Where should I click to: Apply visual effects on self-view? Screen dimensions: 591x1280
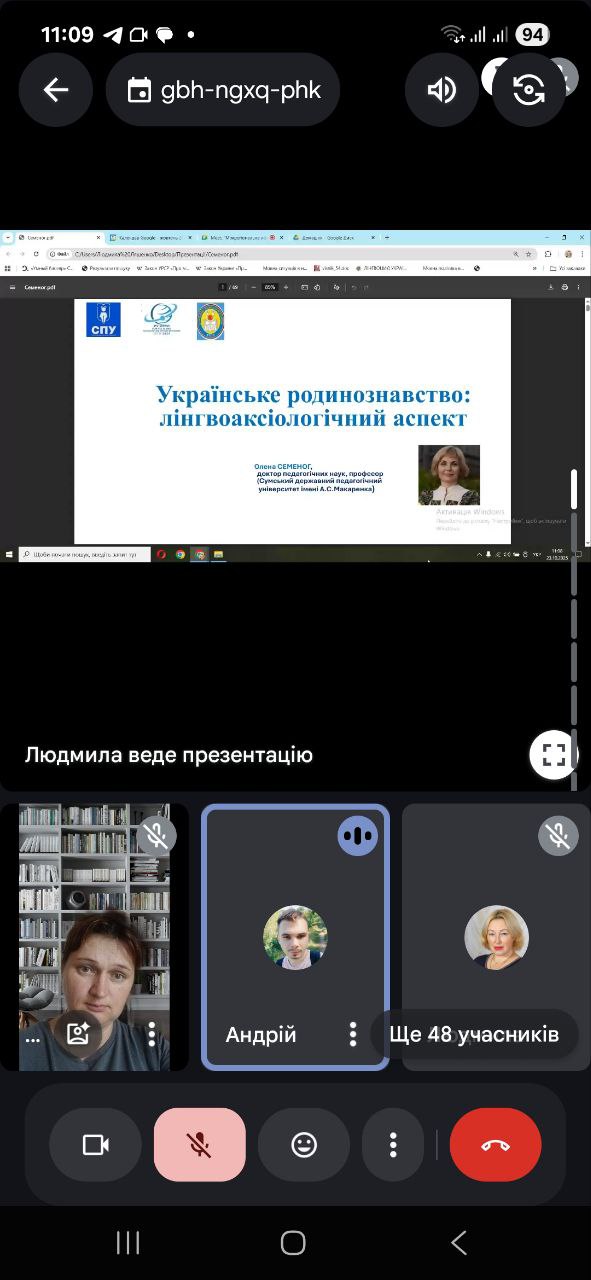tap(78, 1034)
